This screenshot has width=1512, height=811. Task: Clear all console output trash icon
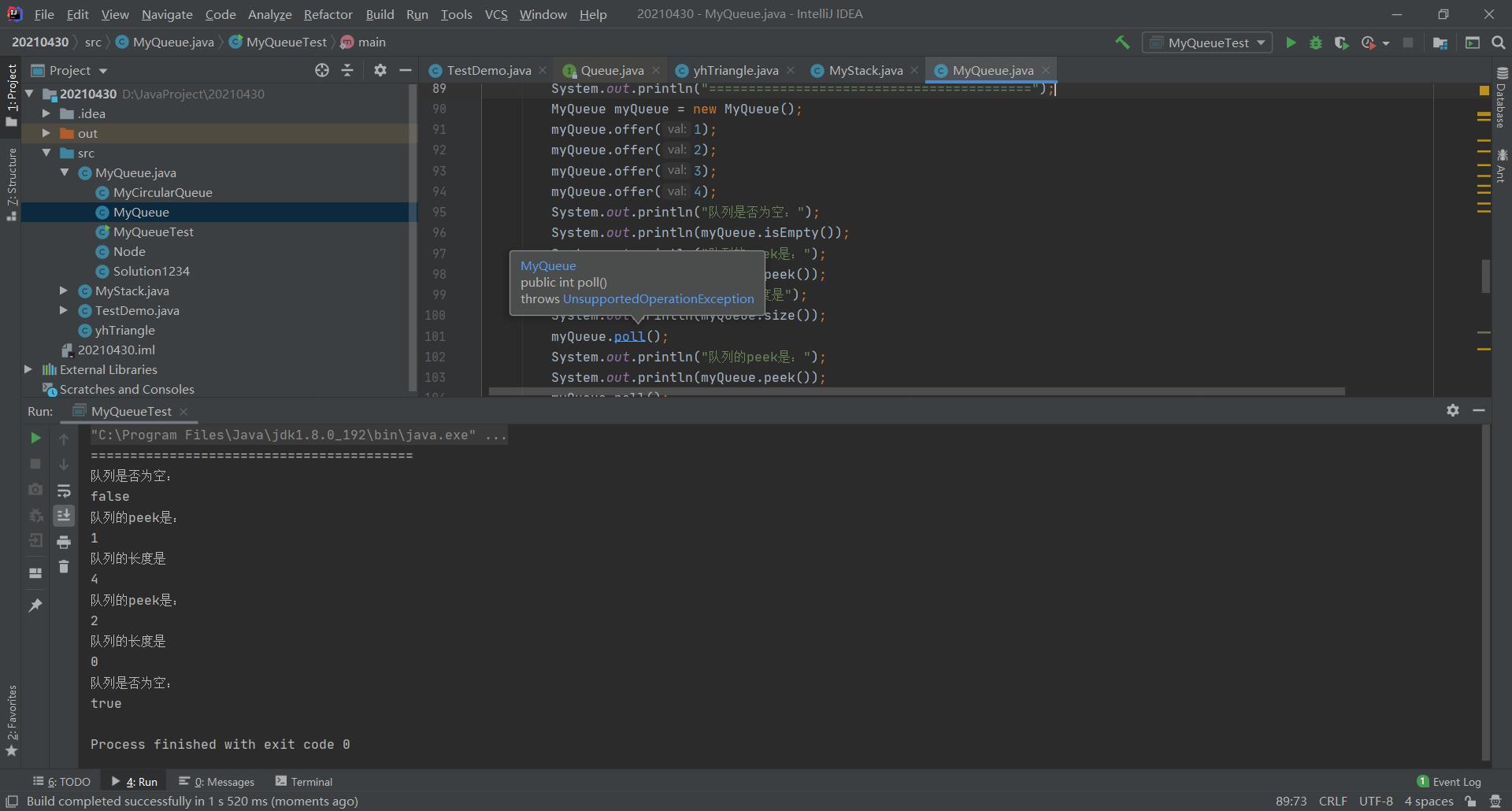[x=64, y=567]
